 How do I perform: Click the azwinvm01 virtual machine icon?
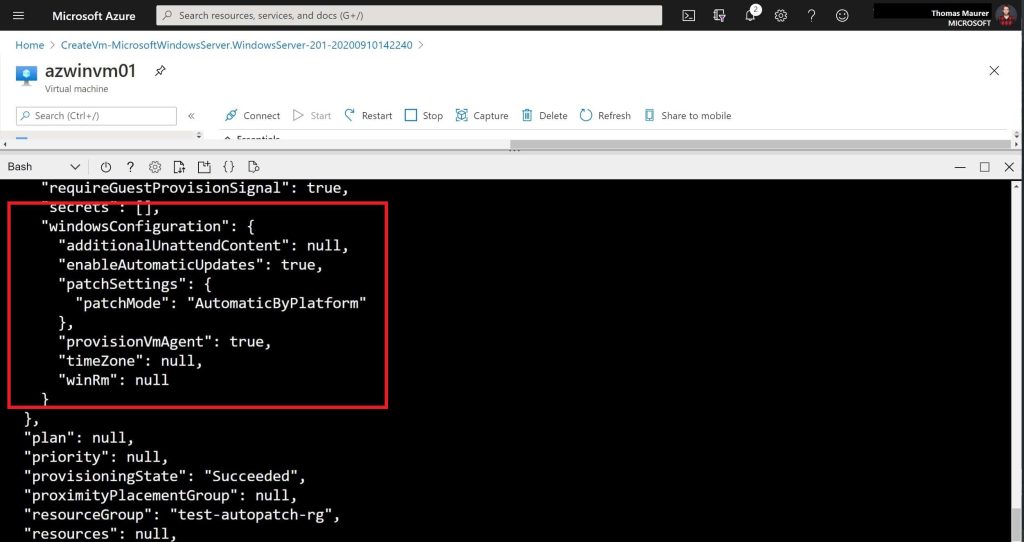click(27, 74)
